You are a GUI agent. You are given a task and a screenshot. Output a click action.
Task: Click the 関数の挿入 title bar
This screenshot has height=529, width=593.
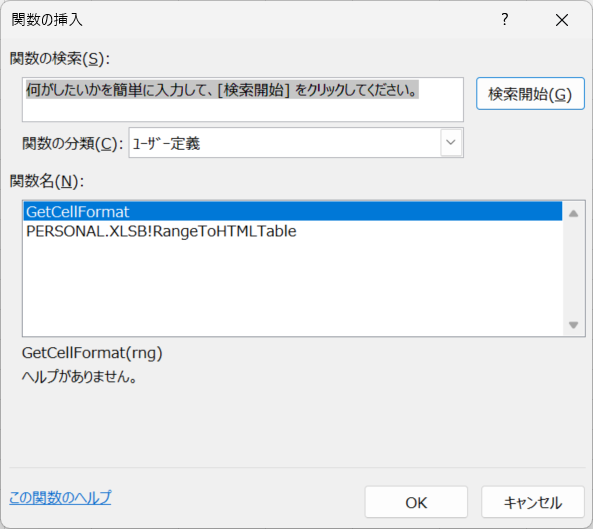246,20
